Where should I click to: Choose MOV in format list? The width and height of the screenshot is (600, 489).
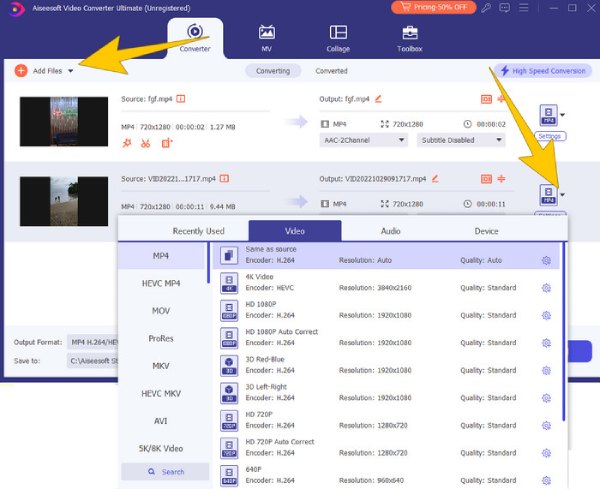(x=161, y=311)
